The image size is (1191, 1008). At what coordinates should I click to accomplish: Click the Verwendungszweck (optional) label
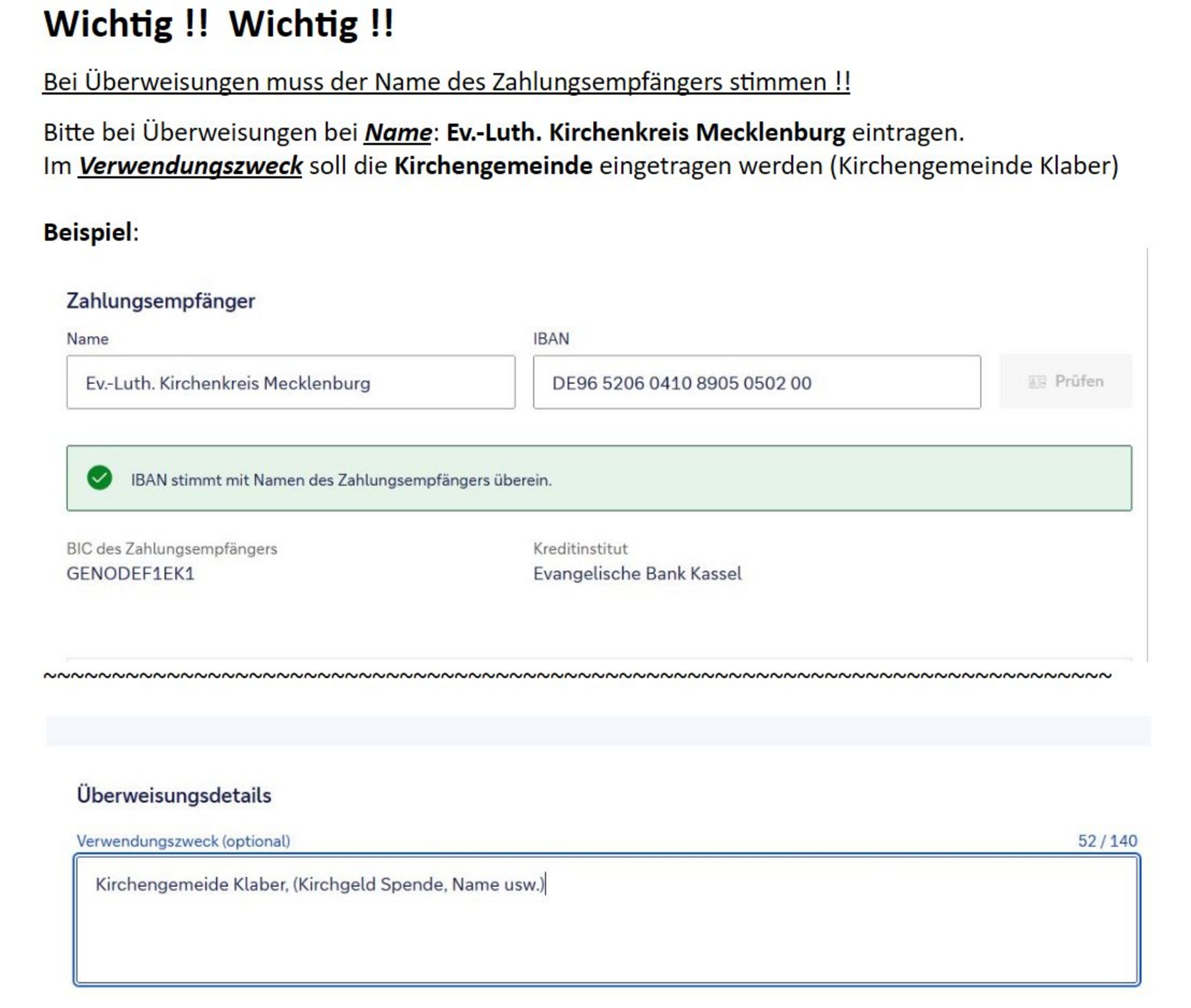coord(184,840)
